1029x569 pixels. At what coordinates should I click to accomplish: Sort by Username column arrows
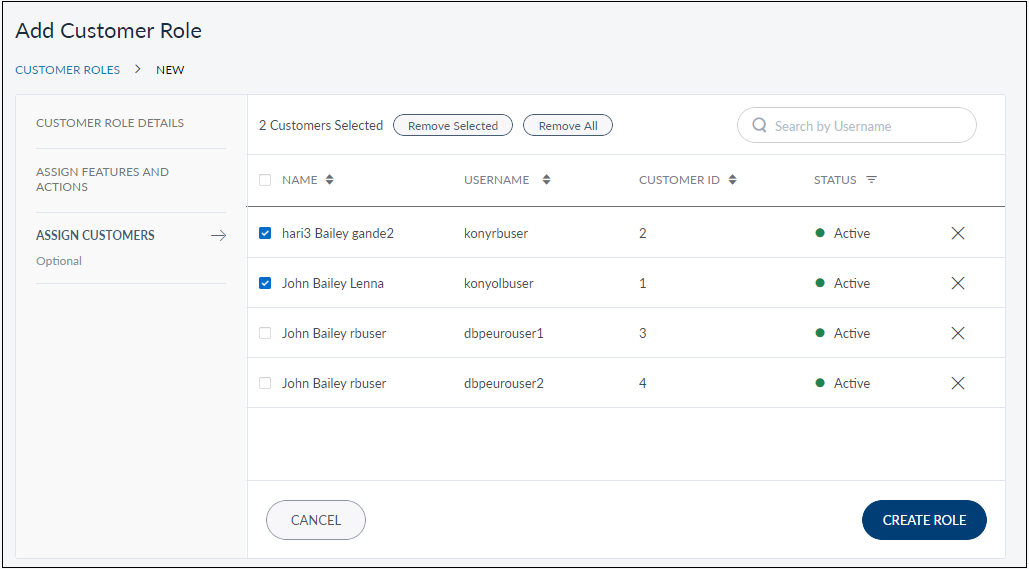point(546,180)
